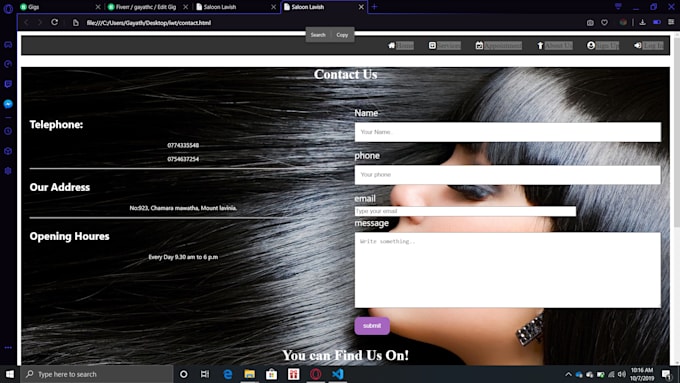This screenshot has width=680, height=383.
Task: Open the downloads icon in browser toolbar
Action: coord(643,22)
